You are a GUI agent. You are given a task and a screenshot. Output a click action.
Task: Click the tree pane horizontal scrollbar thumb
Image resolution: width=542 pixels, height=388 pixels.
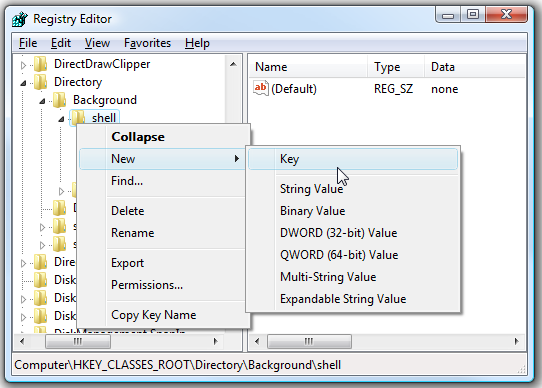coord(78,342)
